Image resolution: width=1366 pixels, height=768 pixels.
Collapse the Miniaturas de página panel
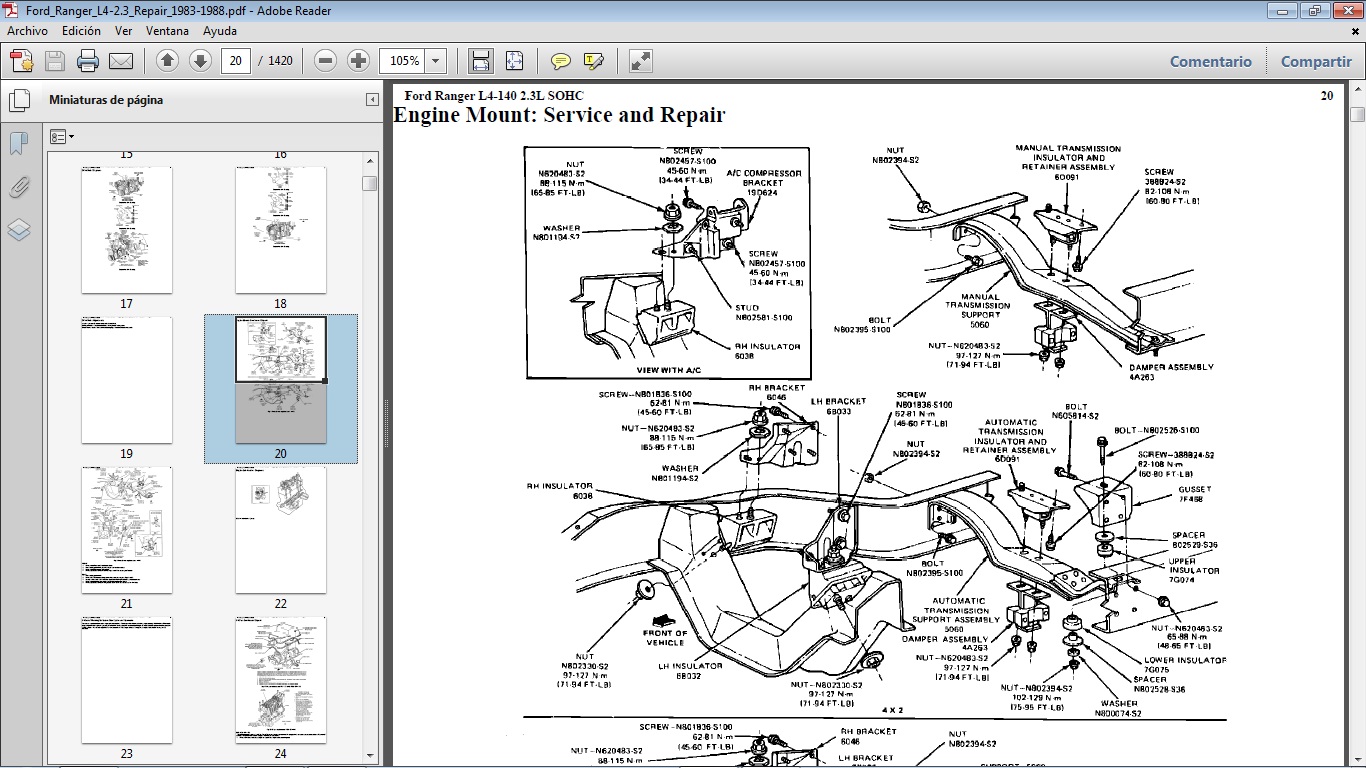click(x=372, y=100)
